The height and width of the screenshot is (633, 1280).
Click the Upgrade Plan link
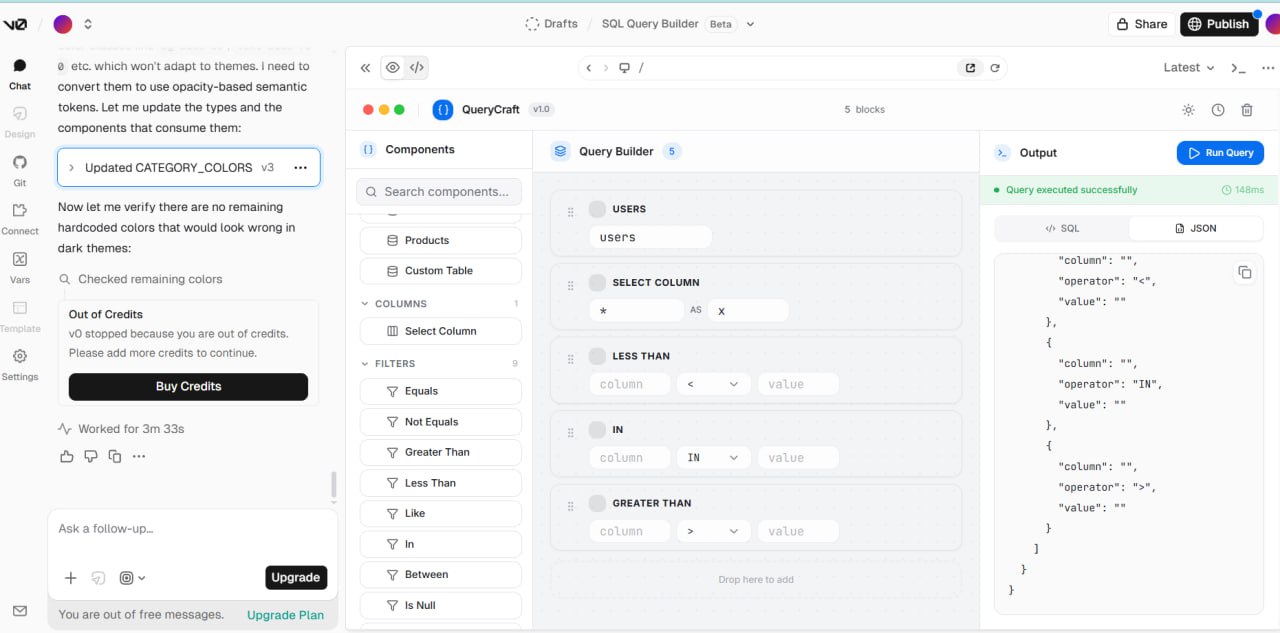tap(285, 615)
